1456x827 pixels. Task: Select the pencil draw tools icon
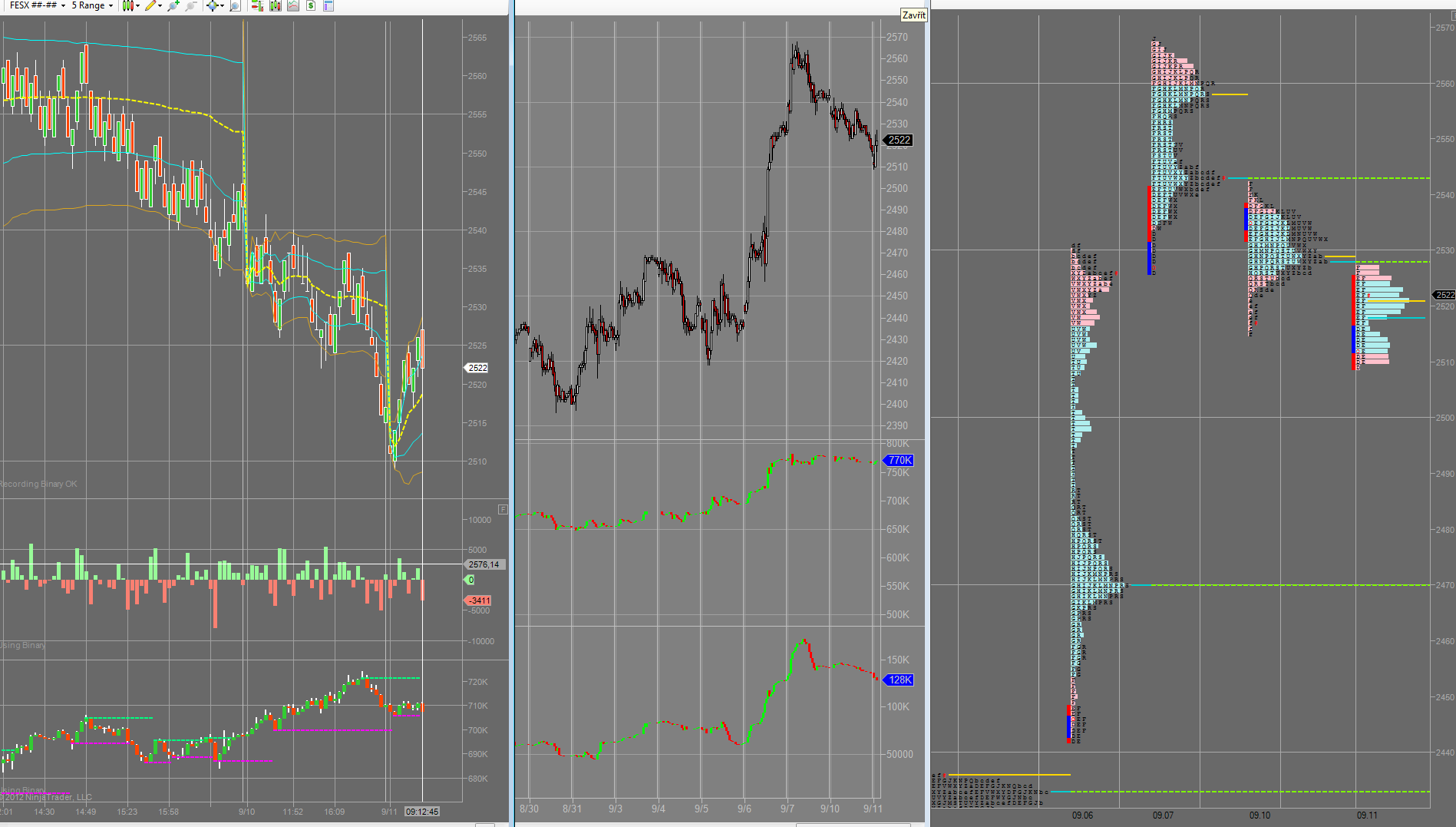[x=150, y=5]
